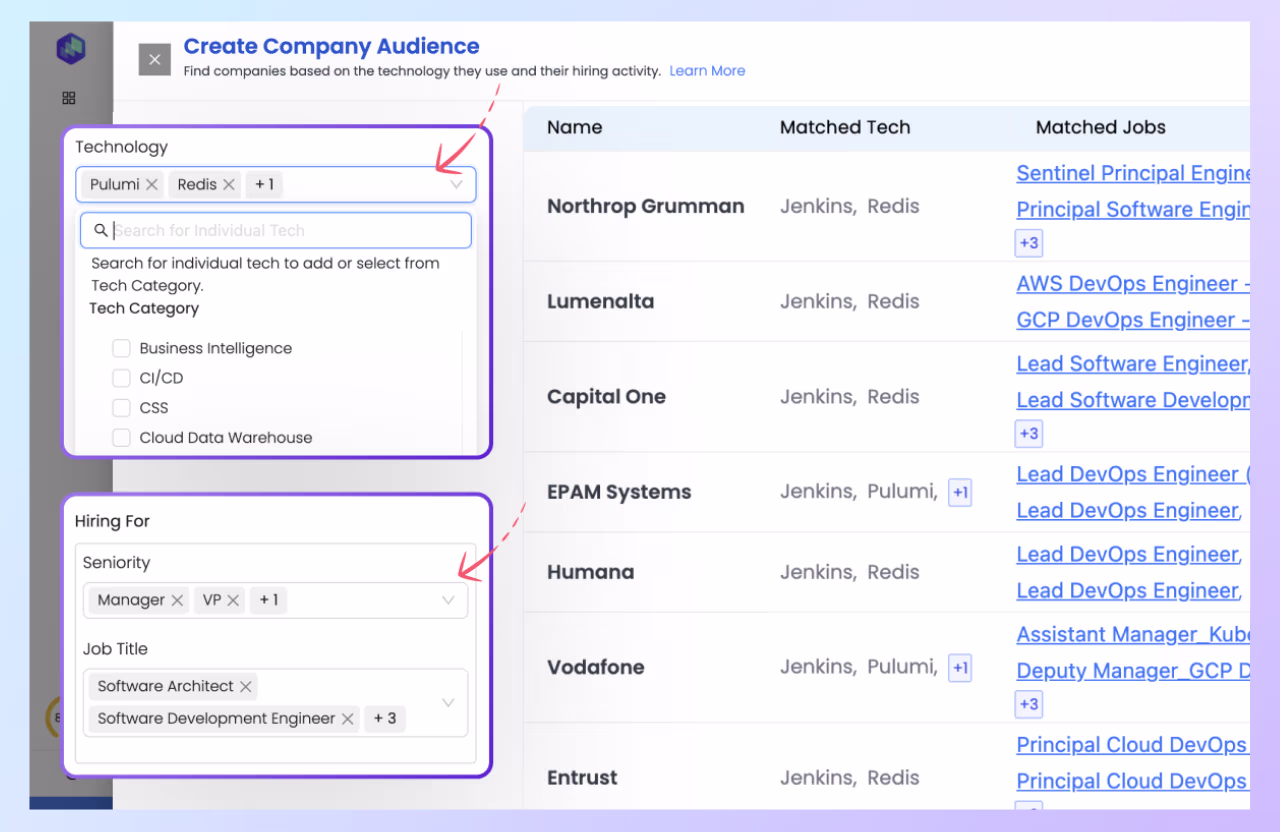Click the Create Company Audience title
Viewport: 1280px width, 832px height.
331,46
